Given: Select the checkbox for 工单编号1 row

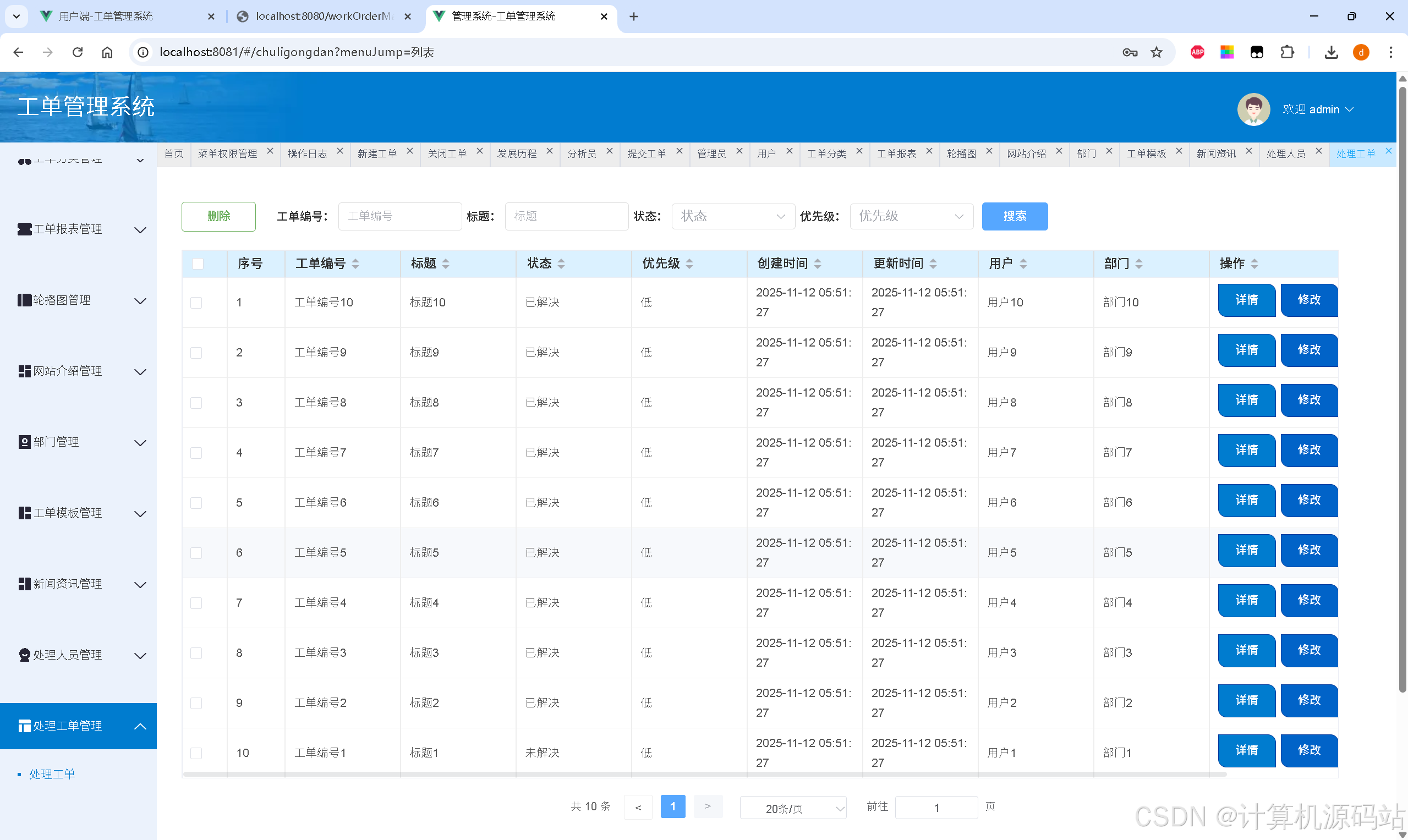Looking at the screenshot, I should click(x=196, y=754).
